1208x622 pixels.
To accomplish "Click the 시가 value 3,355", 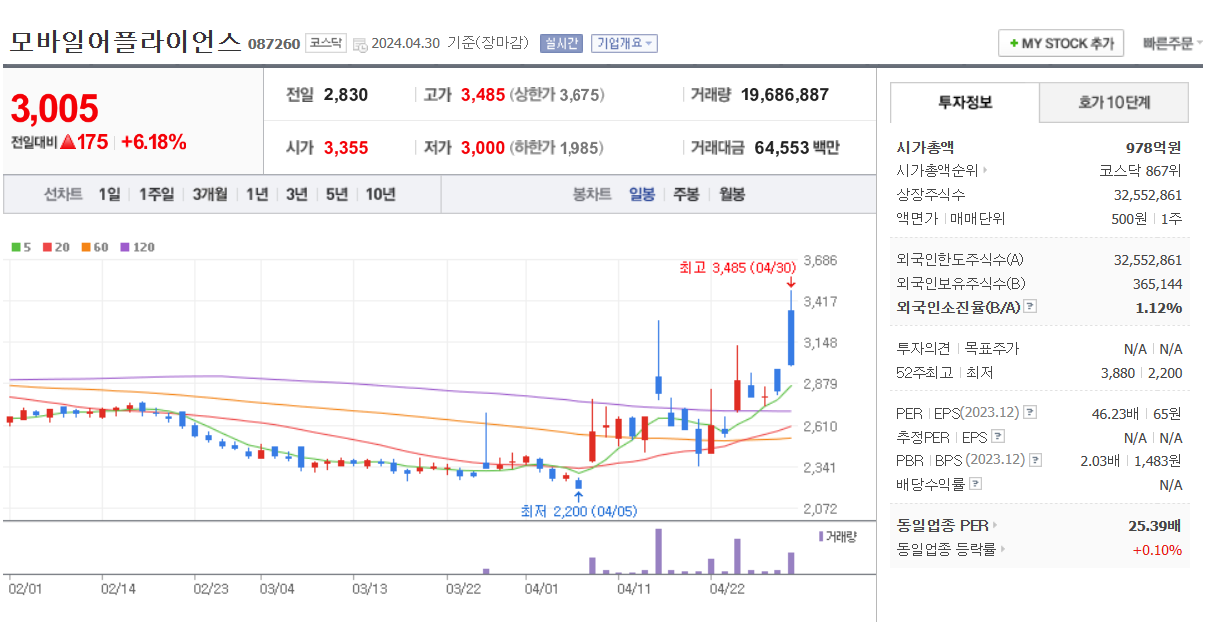I will [346, 148].
